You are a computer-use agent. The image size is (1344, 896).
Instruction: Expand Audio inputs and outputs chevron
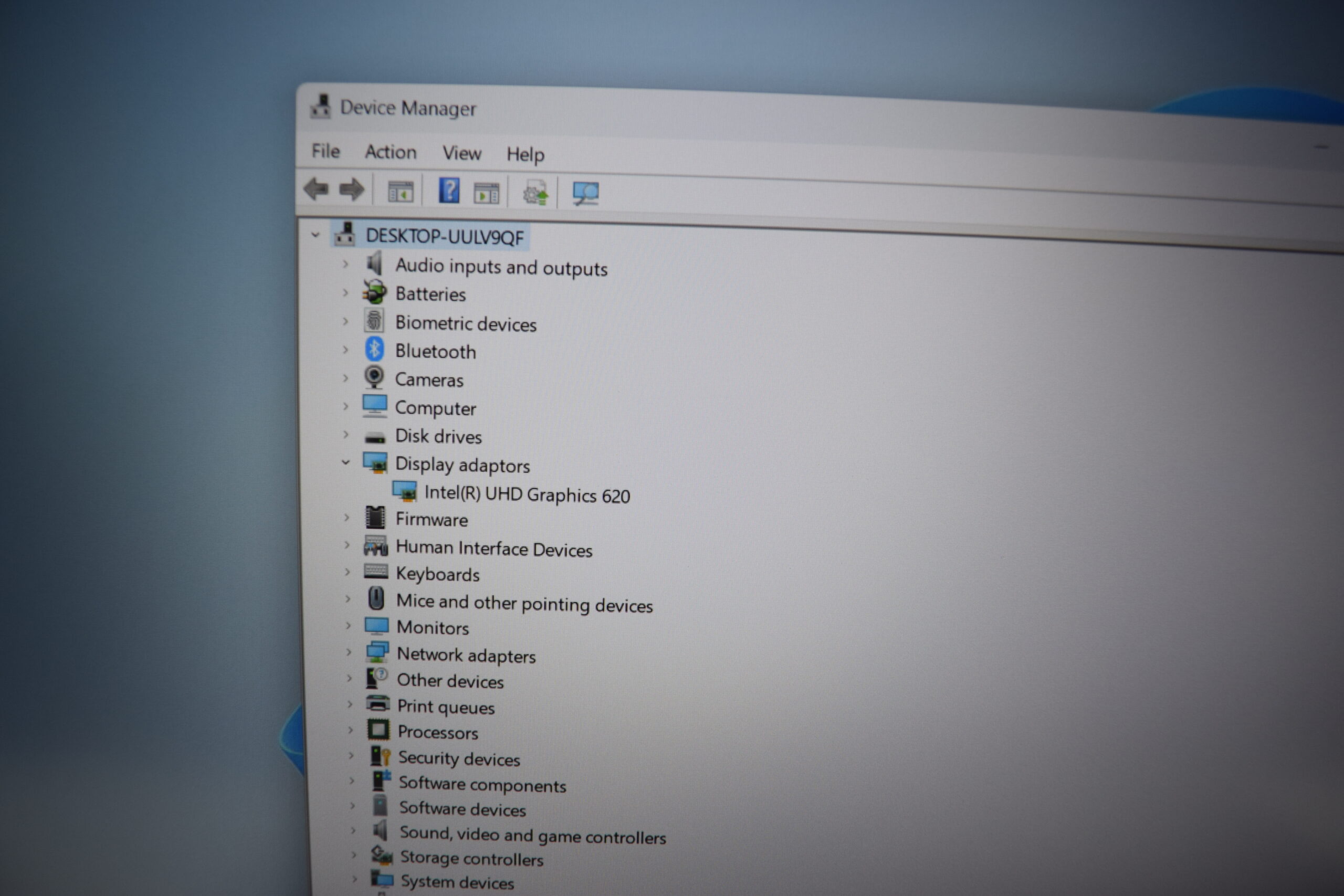(x=345, y=263)
